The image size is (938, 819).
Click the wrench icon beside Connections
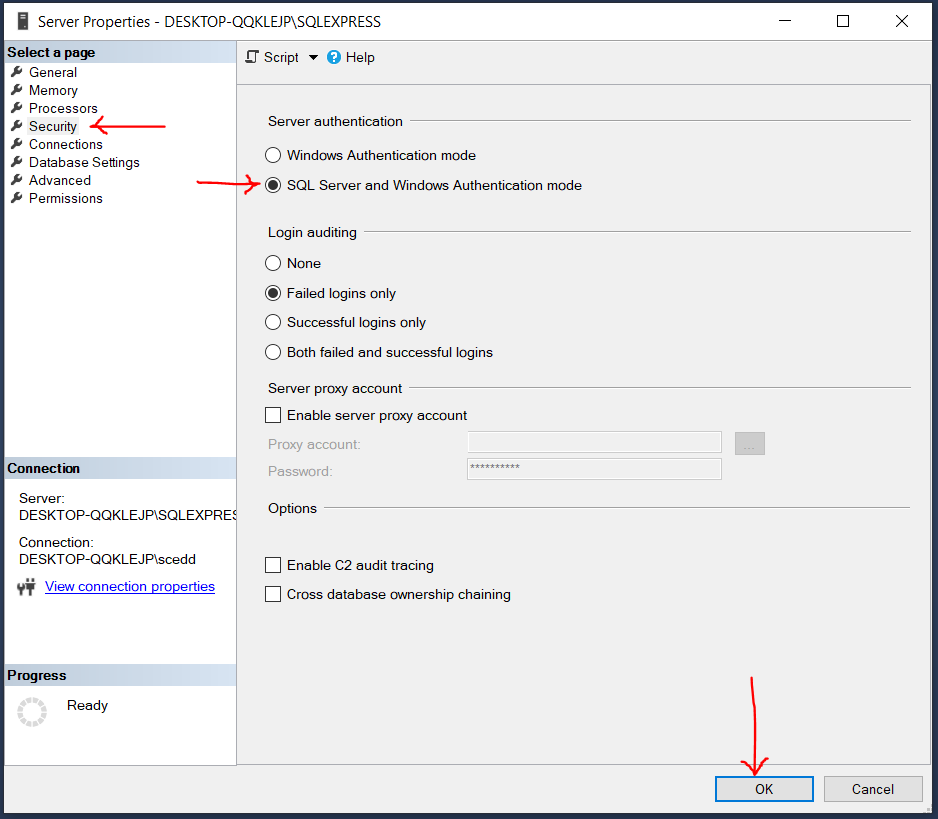pos(17,144)
